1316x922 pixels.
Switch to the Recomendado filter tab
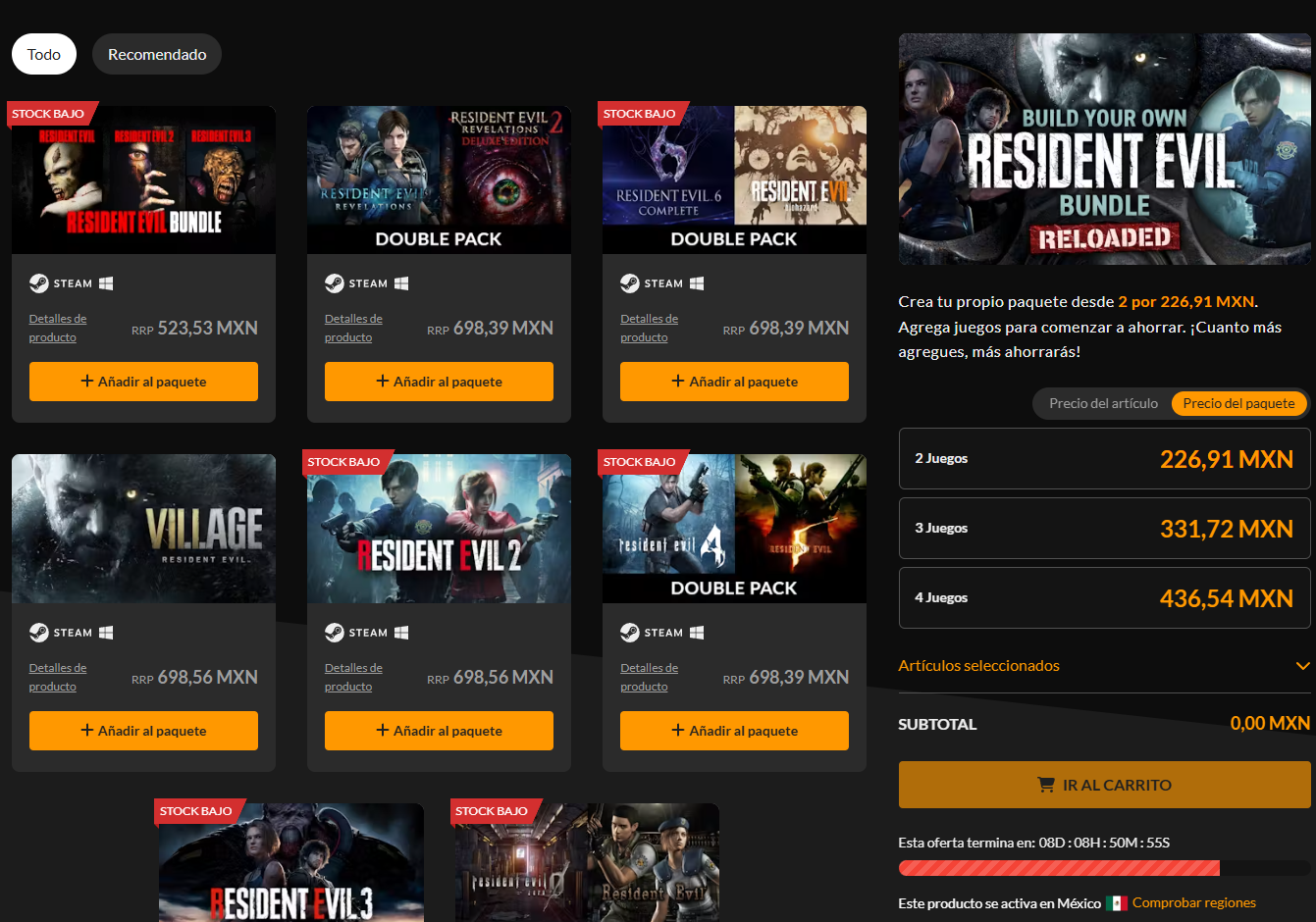[157, 54]
